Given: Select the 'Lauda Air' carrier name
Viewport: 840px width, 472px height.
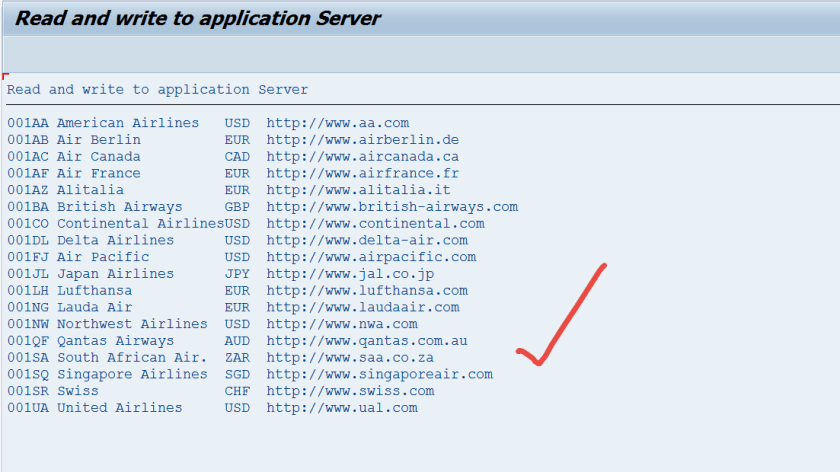Looking at the screenshot, I should (94, 307).
